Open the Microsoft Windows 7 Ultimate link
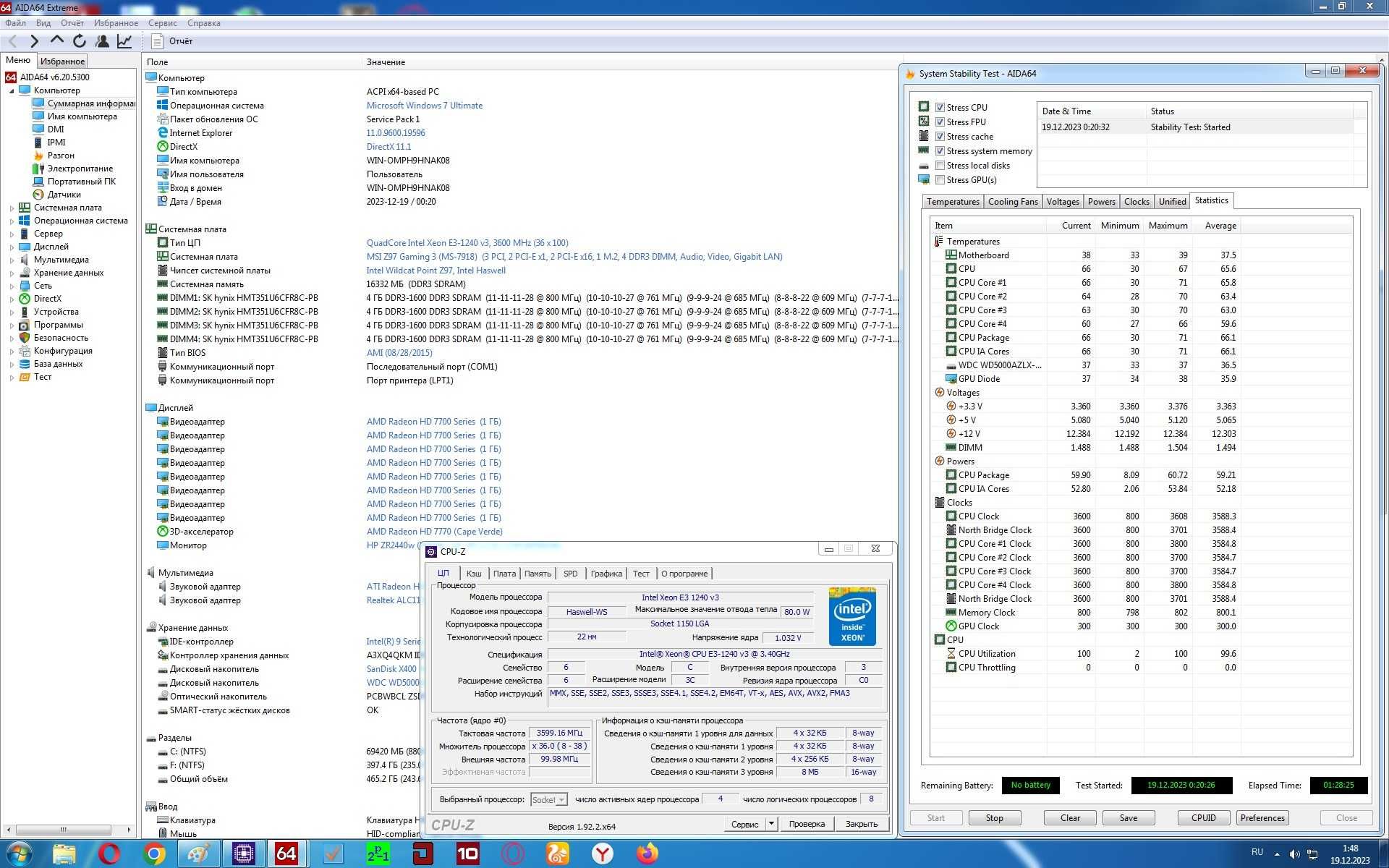This screenshot has width=1389, height=868. click(x=424, y=106)
